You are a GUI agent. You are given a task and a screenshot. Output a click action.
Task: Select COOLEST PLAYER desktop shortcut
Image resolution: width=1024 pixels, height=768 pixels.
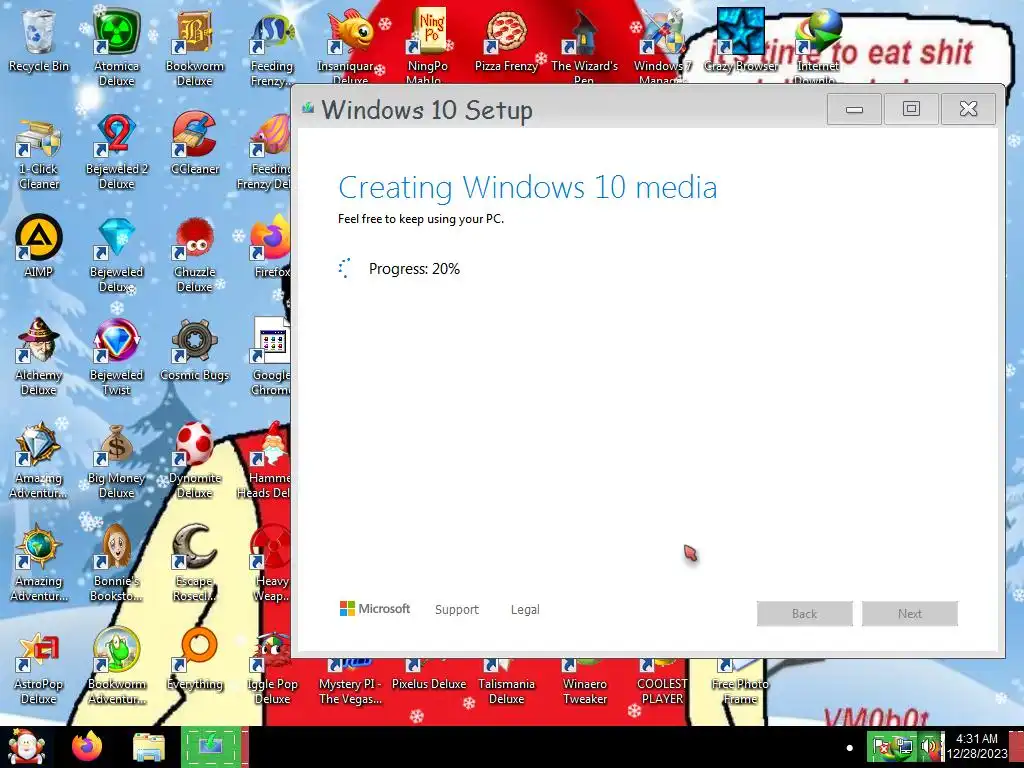(x=662, y=682)
